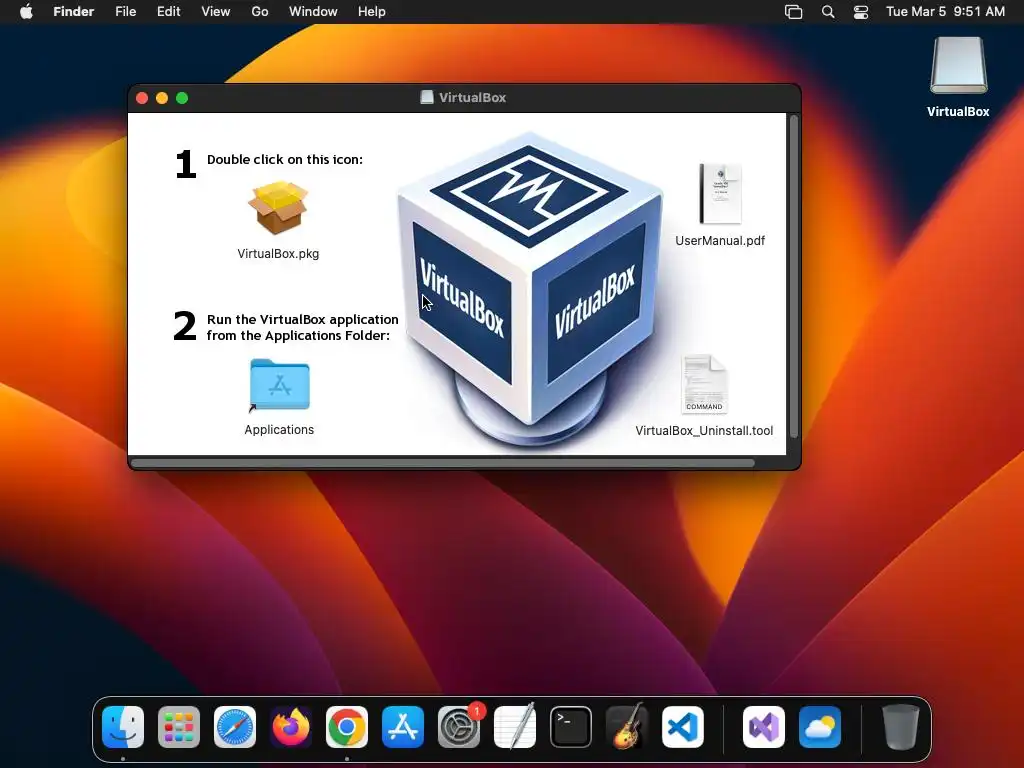Open the File menu
This screenshot has width=1024, height=768.
coord(125,12)
